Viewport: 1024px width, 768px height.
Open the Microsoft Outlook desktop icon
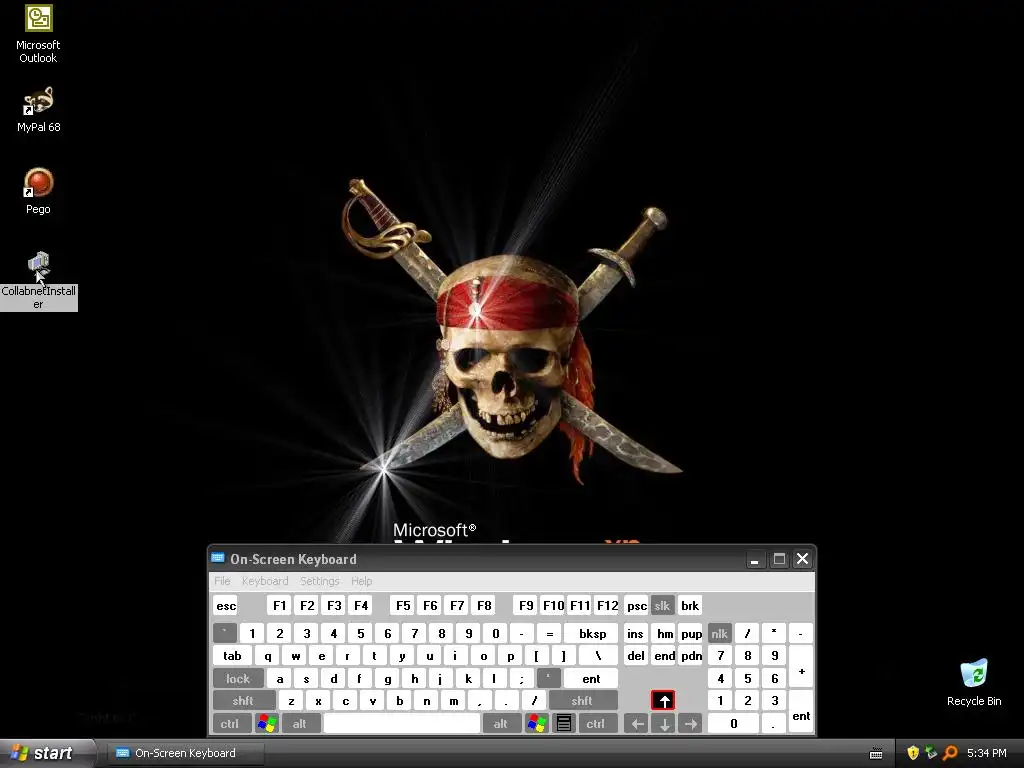[x=38, y=34]
